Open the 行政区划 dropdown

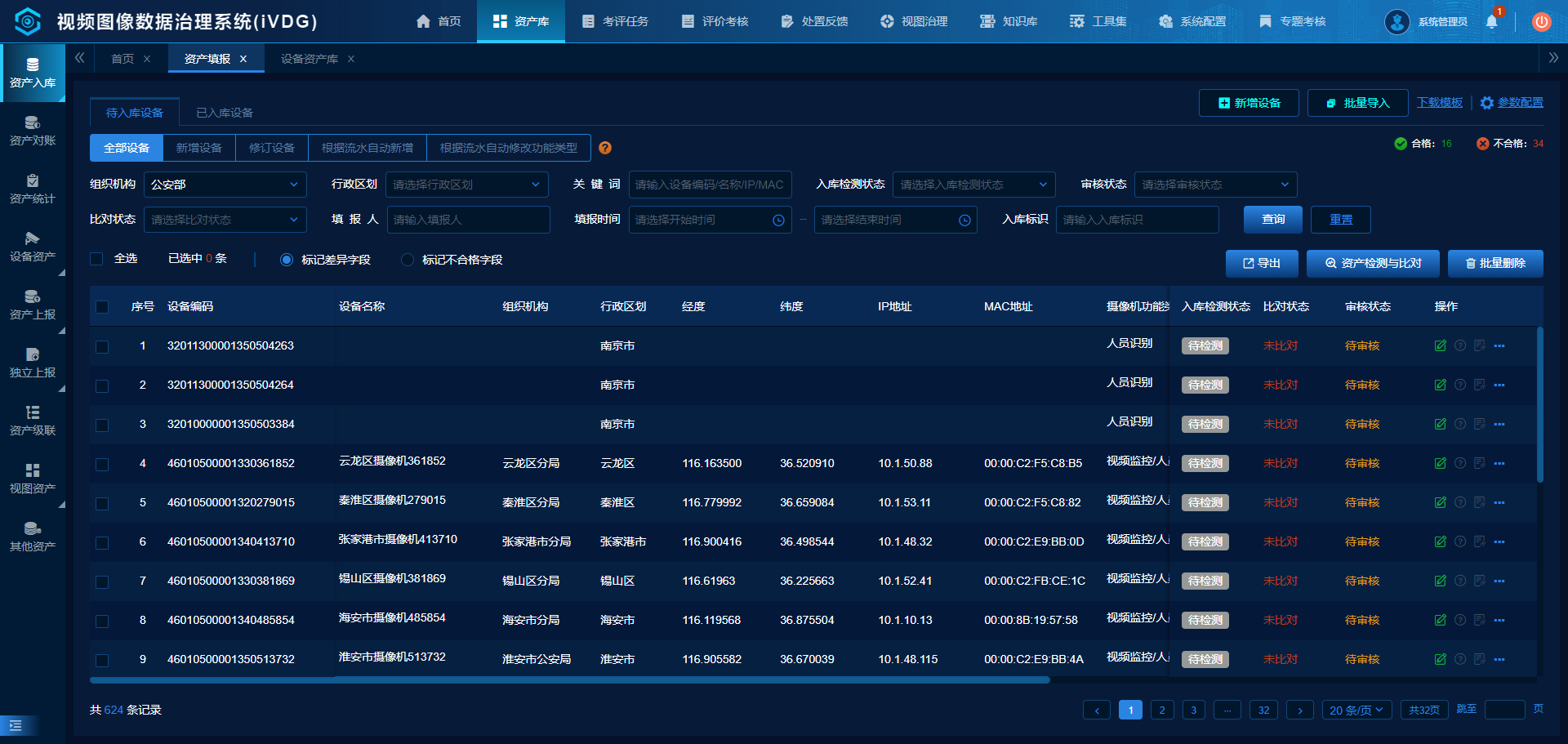click(x=467, y=185)
